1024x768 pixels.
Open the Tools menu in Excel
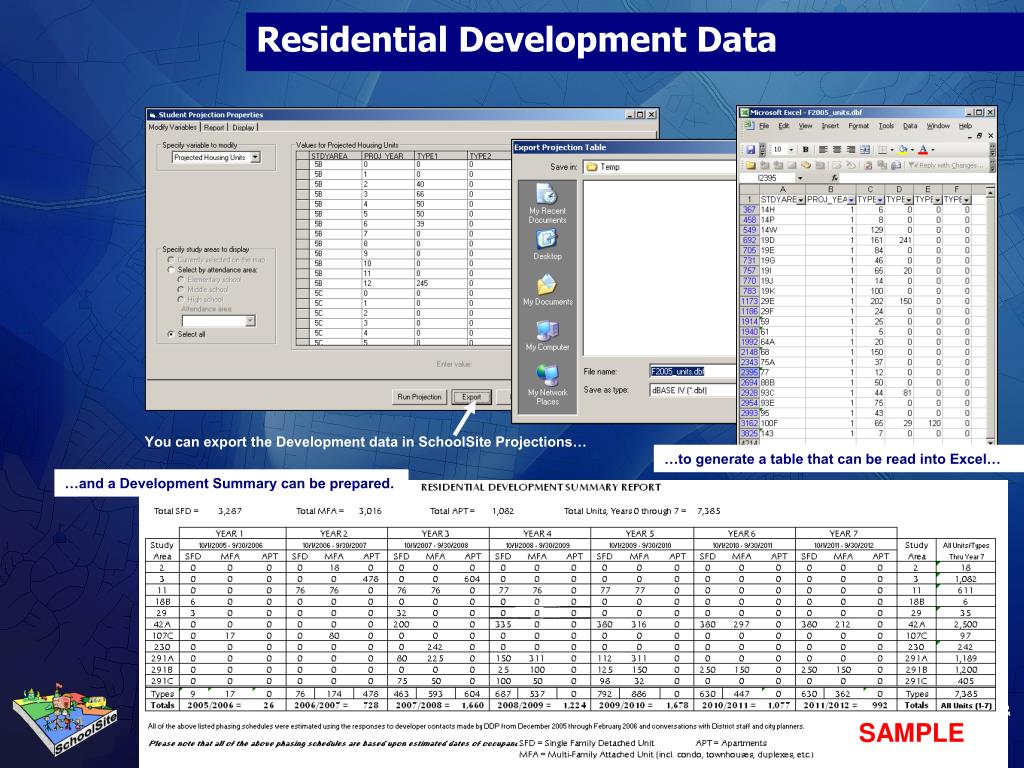pyautogui.click(x=886, y=125)
